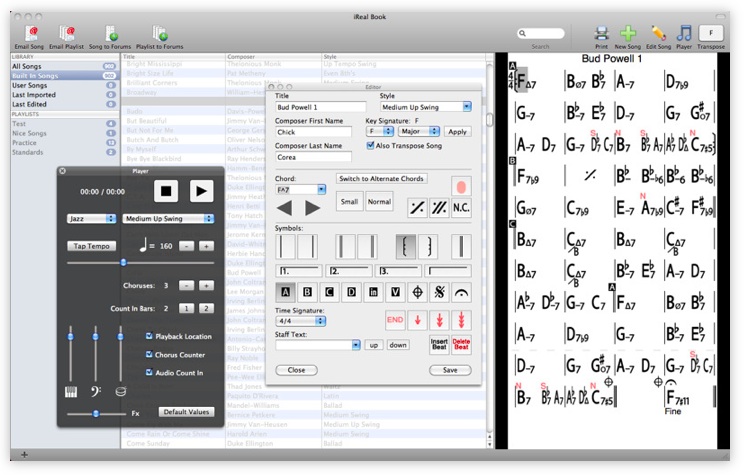
Task: Adjust the Fx slider in Player
Action: click(96, 413)
